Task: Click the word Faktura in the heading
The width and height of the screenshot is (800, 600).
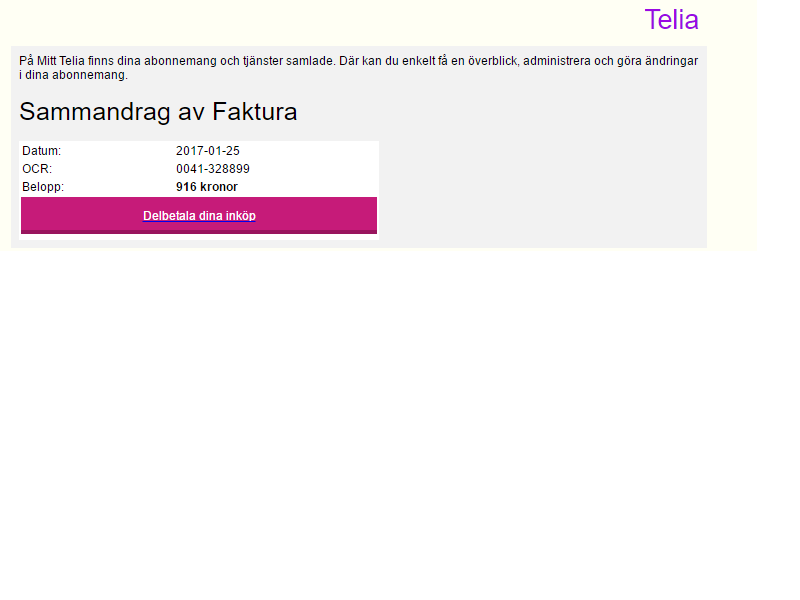Action: [255, 112]
